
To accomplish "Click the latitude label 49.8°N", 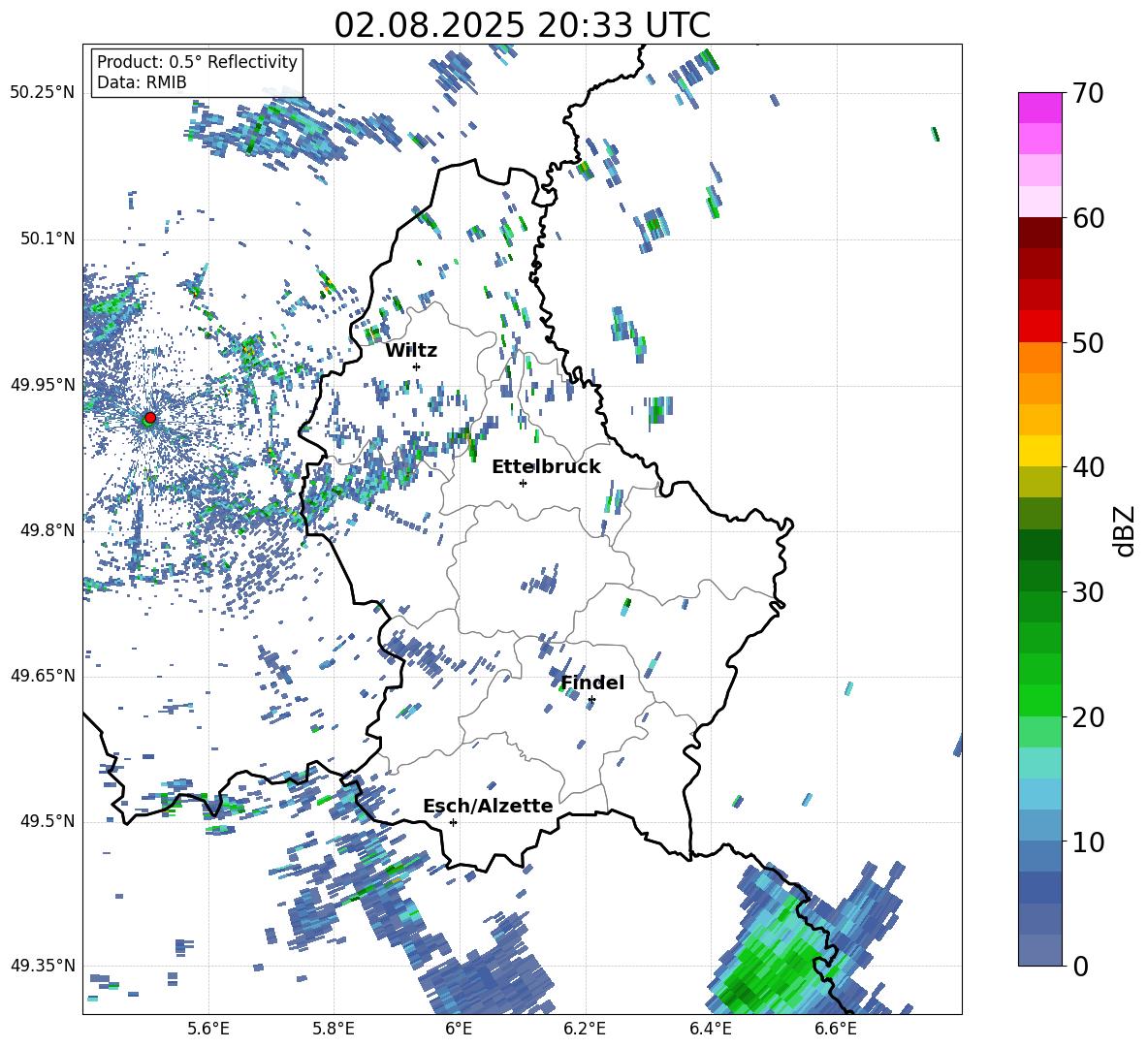I will point(47,530).
